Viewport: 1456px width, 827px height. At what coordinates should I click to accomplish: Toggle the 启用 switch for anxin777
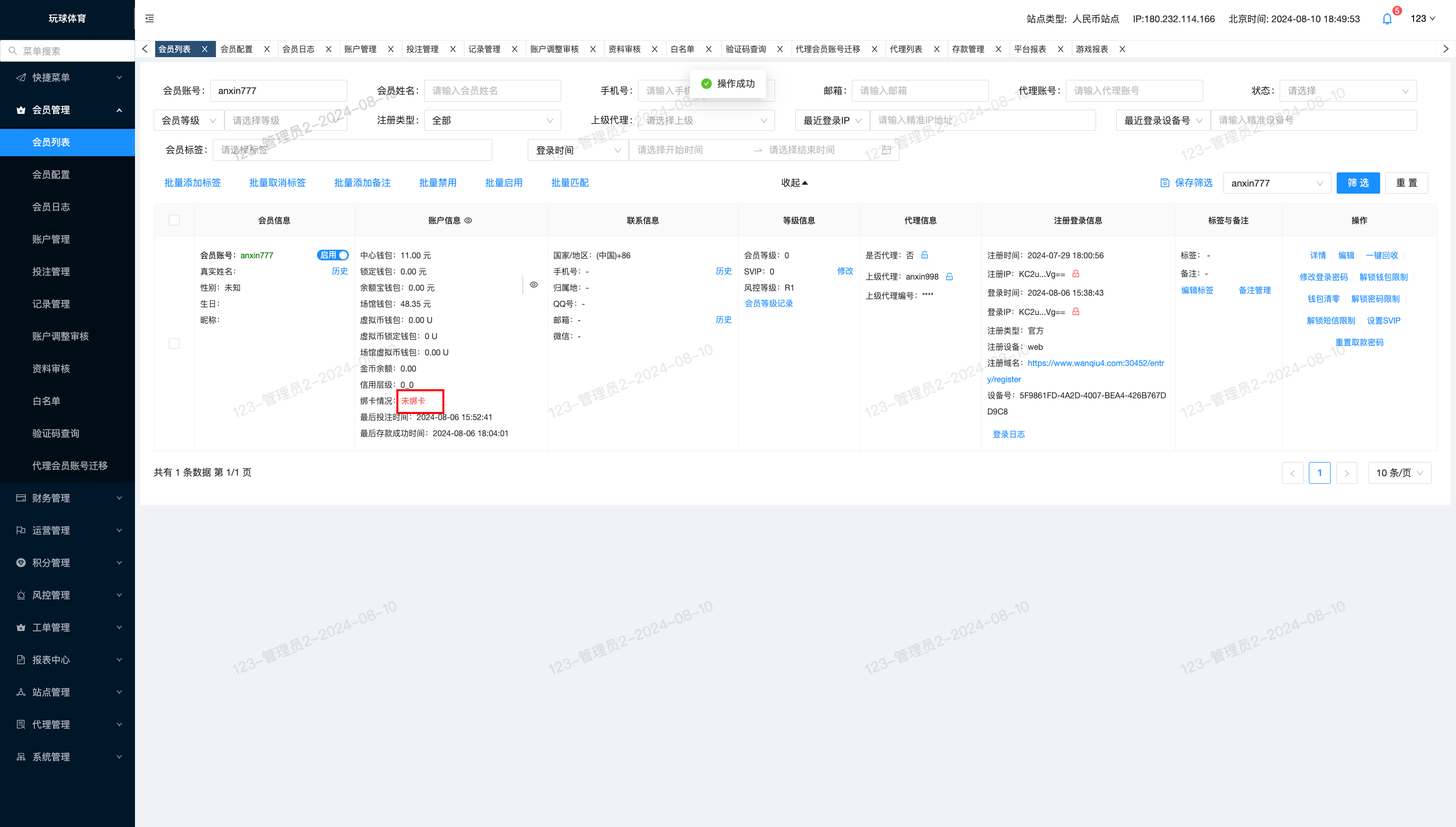(333, 255)
